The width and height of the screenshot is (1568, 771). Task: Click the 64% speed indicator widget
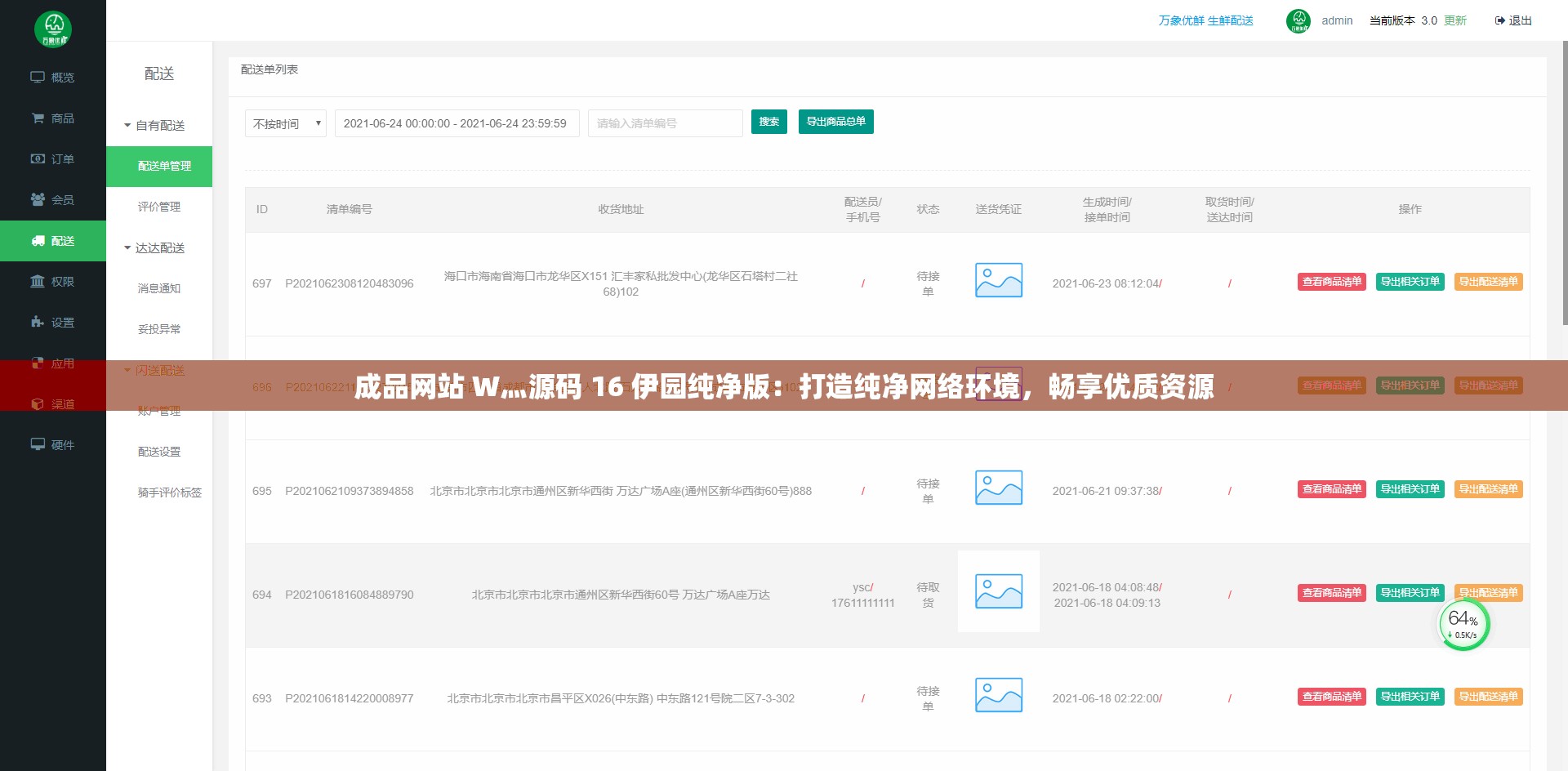coord(1463,625)
